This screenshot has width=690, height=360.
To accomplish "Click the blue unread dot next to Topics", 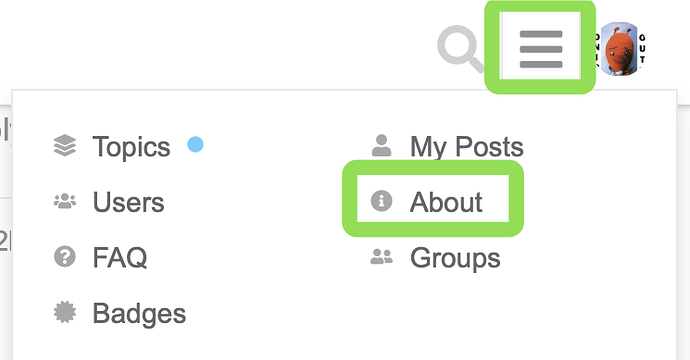I will (195, 144).
